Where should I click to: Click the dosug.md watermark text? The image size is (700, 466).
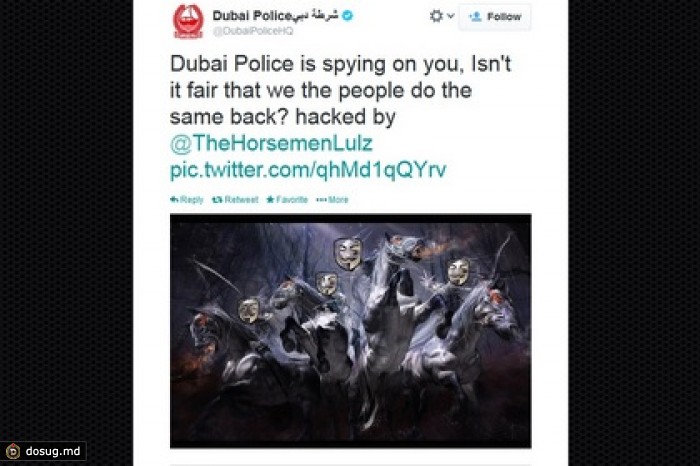[x=53, y=451]
